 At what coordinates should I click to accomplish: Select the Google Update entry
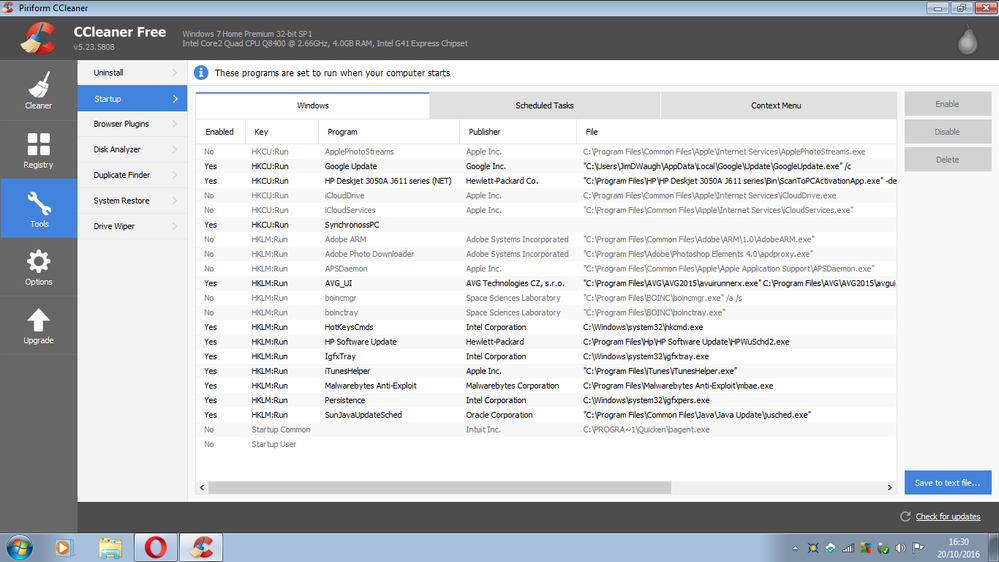[546, 166]
